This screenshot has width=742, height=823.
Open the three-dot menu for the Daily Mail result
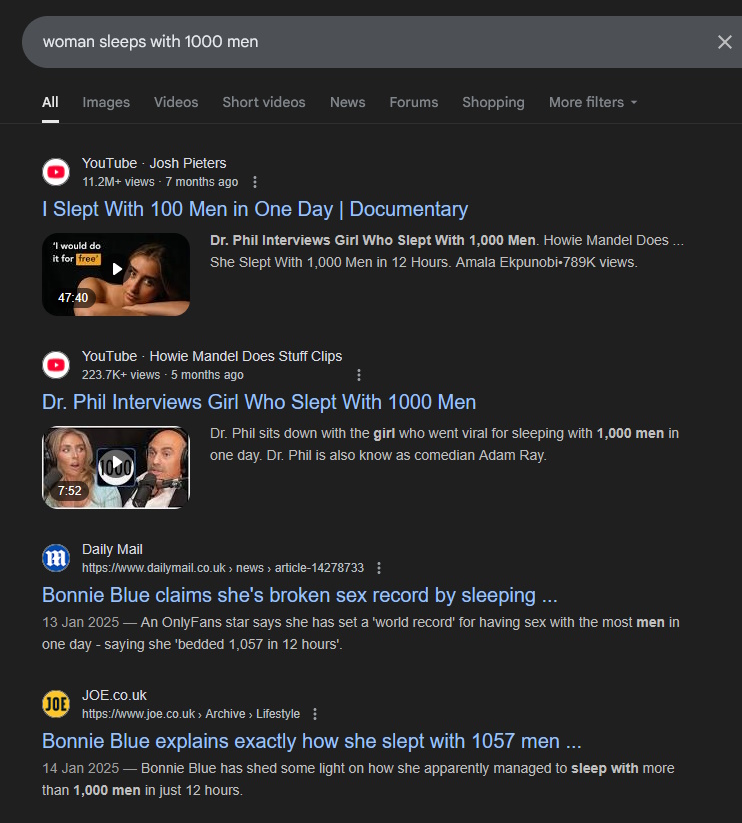pyautogui.click(x=379, y=568)
